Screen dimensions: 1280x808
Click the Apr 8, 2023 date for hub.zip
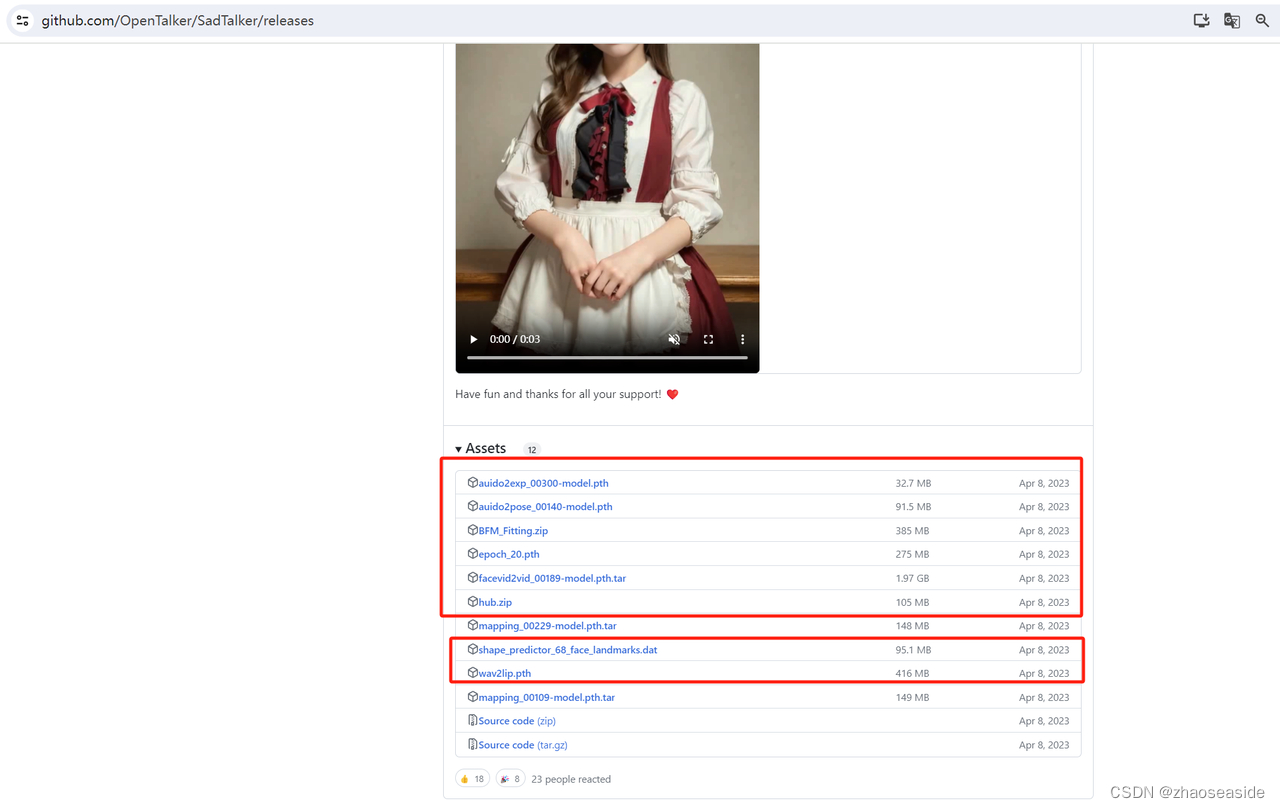[1044, 602]
